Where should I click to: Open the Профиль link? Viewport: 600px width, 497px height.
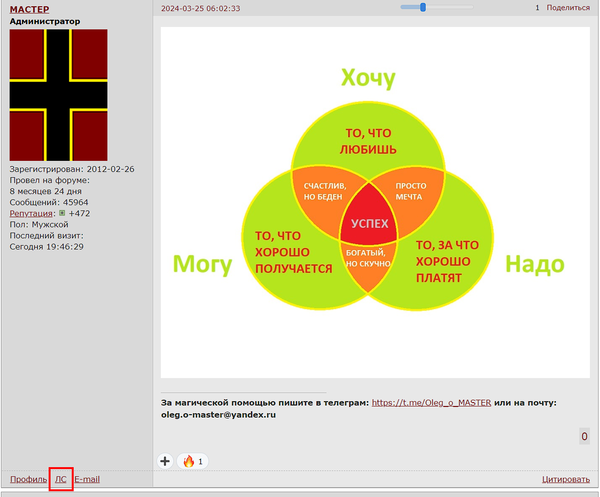pyautogui.click(x=28, y=479)
